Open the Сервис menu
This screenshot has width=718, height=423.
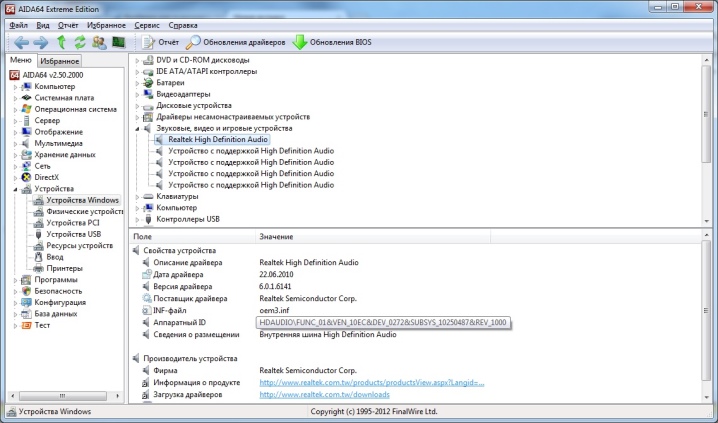click(x=147, y=25)
